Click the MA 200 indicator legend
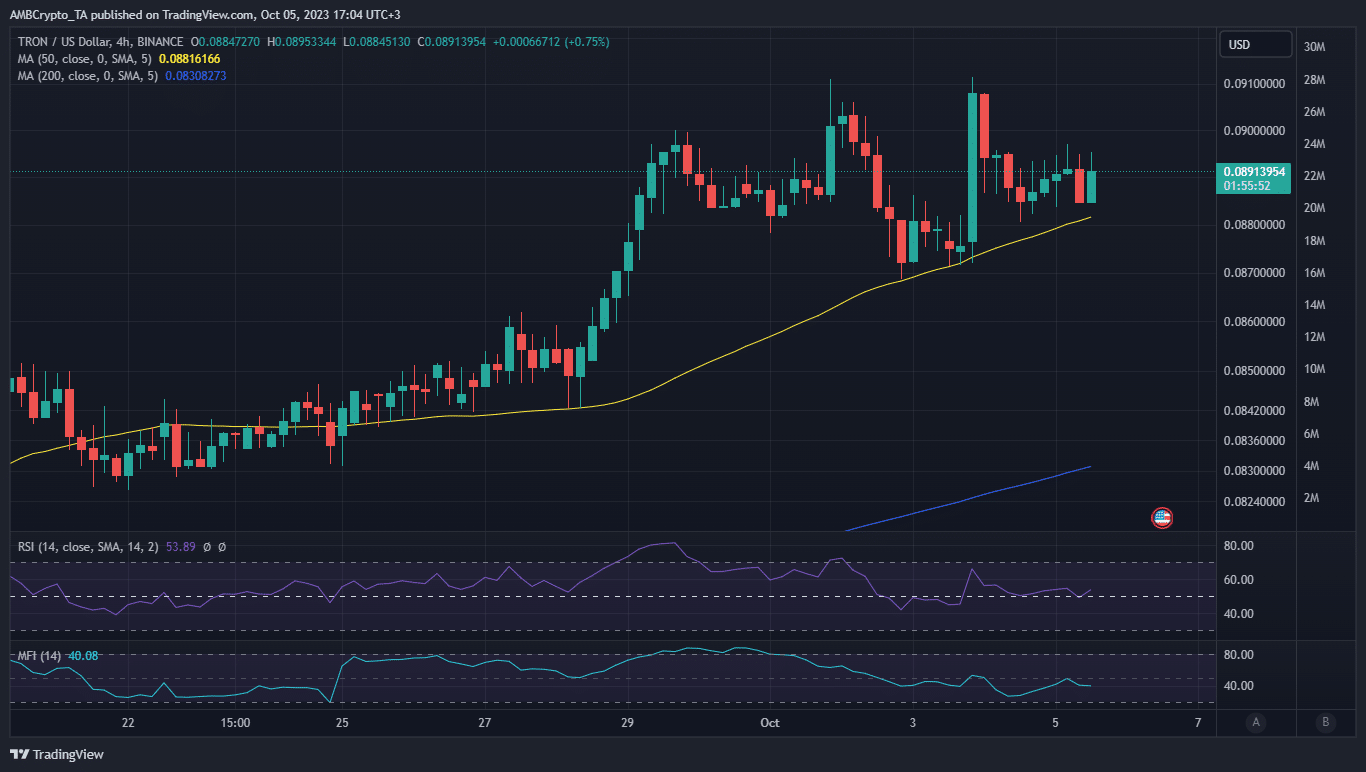Screen dimensions: 1366x772 pos(88,76)
